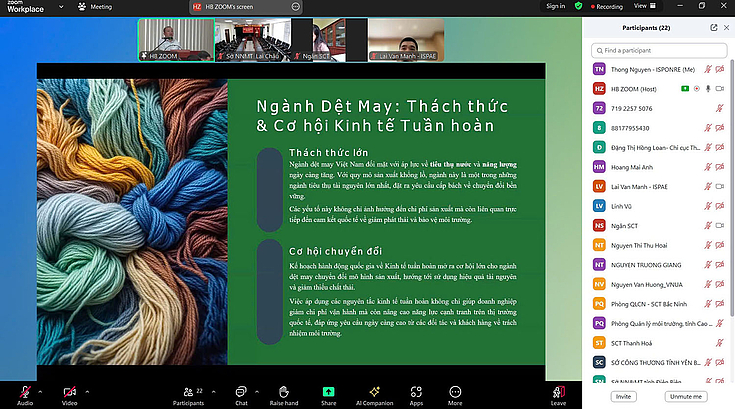
Task: Open the Chat panel
Action: click(241, 393)
